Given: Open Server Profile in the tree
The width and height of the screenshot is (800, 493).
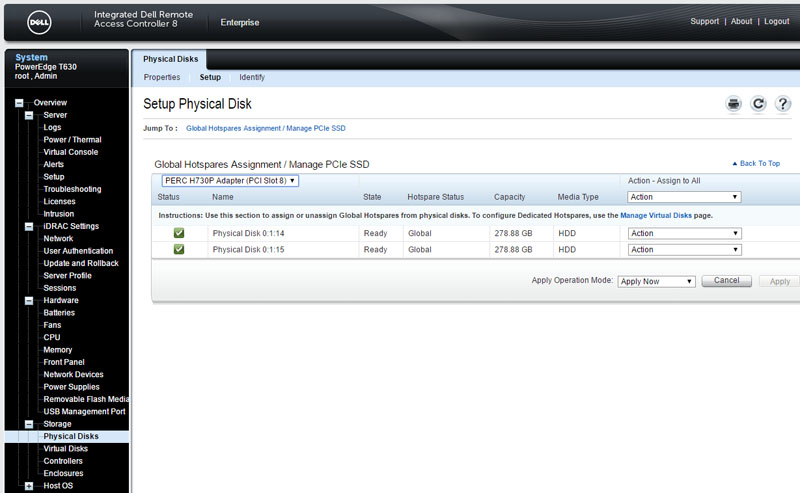Looking at the screenshot, I should pos(67,276).
